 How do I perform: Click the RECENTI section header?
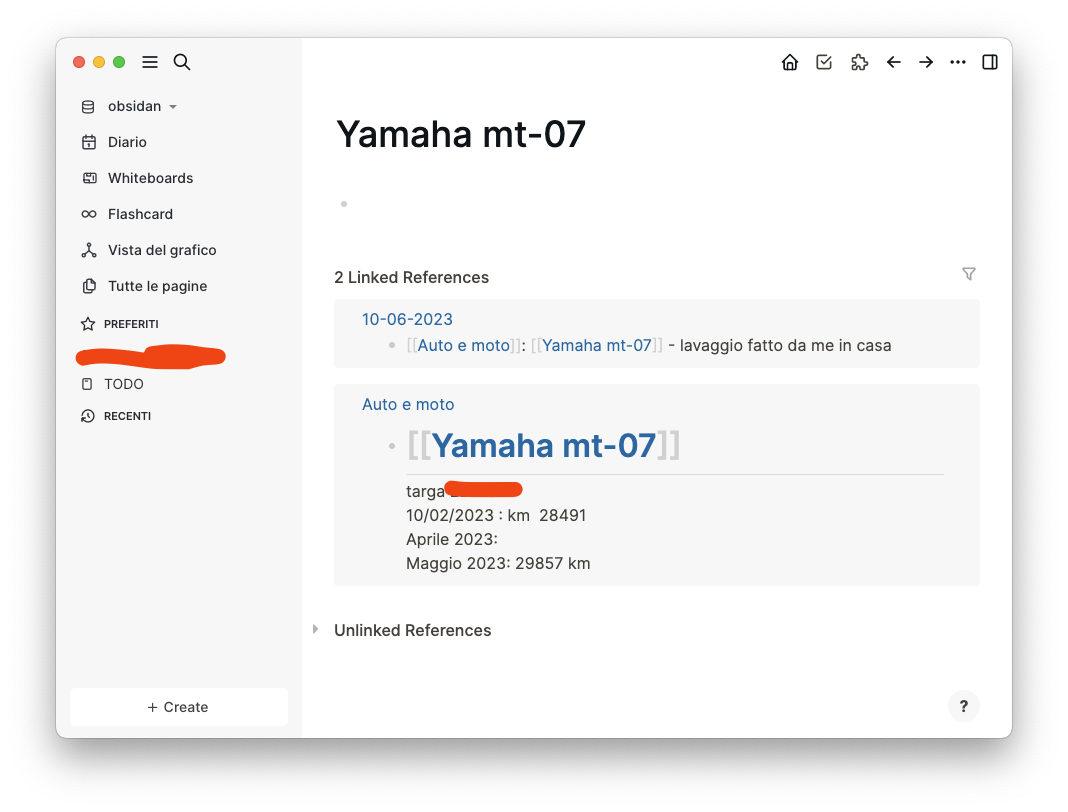tap(127, 416)
